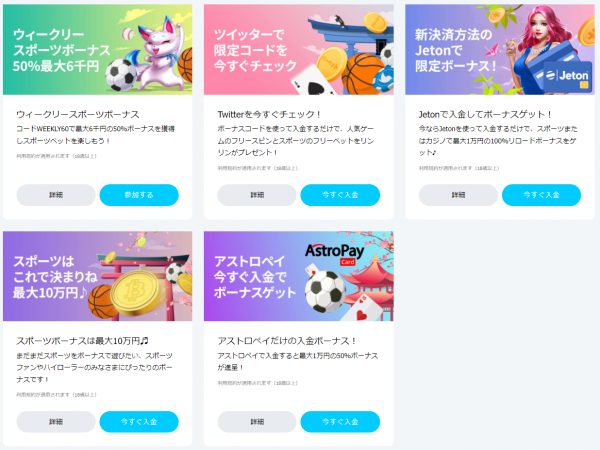
Task: Click the Twitterを今すぐチェック card title
Action: pyautogui.click(x=269, y=114)
